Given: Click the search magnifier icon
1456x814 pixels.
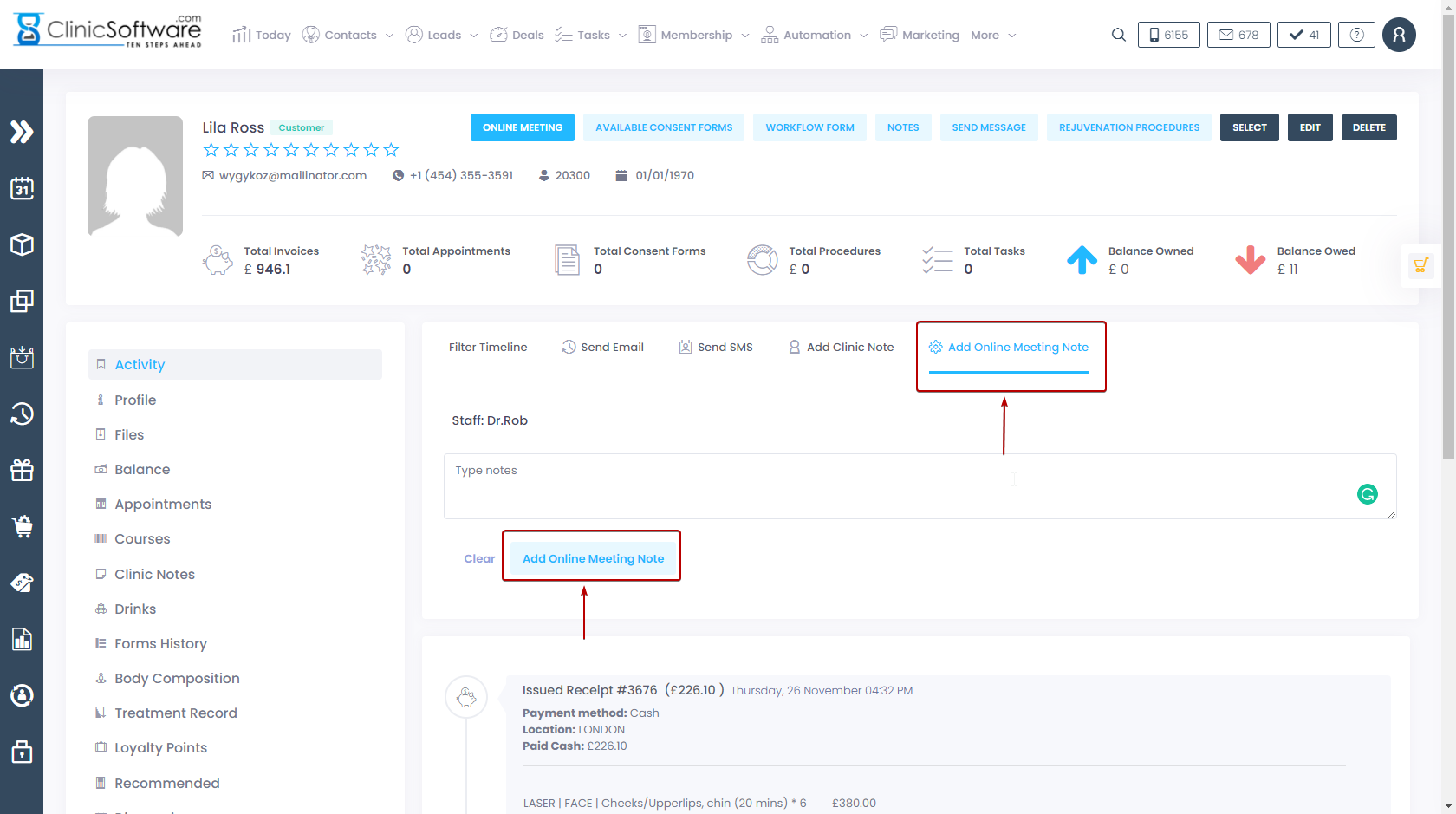Looking at the screenshot, I should click(1118, 35).
